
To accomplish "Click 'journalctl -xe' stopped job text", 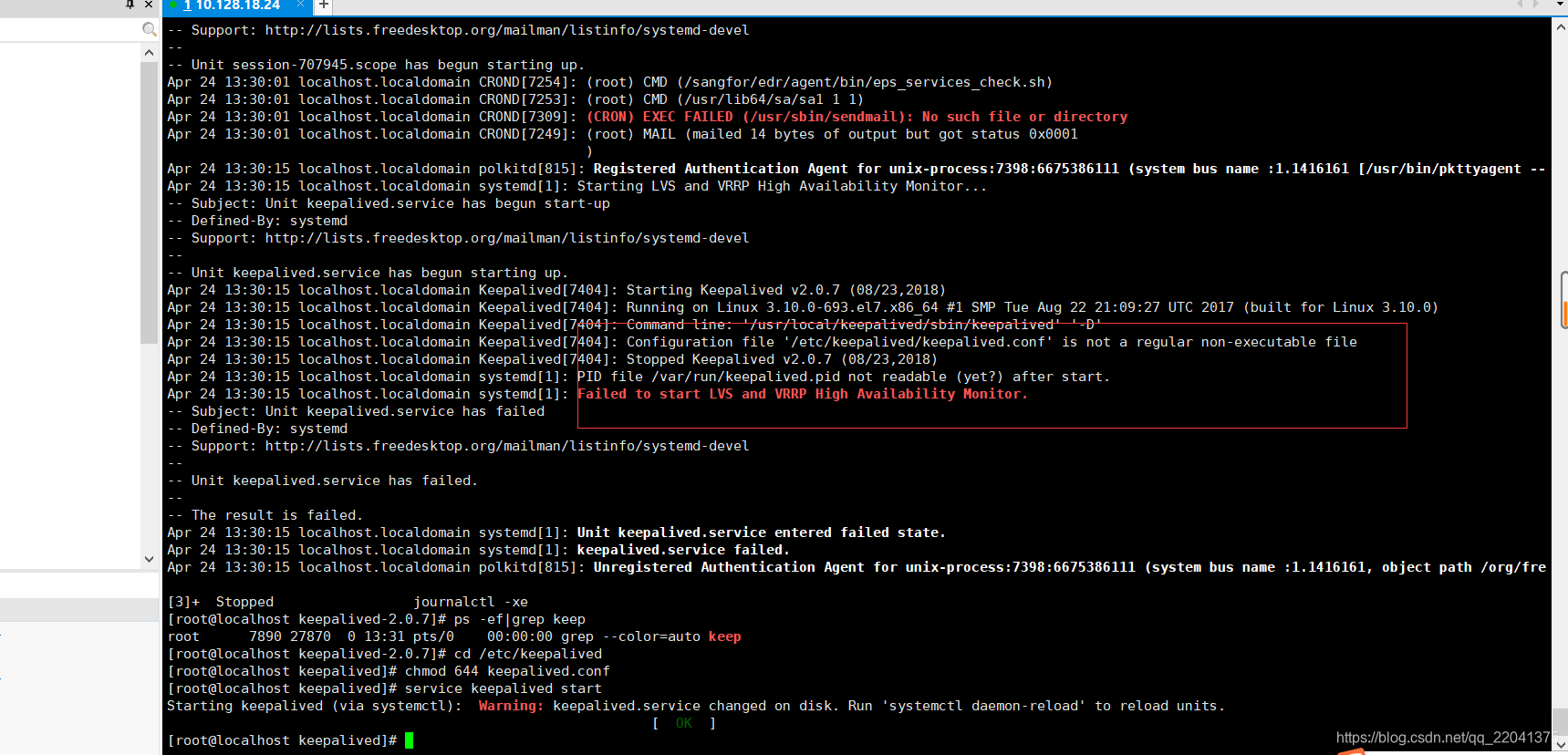I will (x=471, y=602).
